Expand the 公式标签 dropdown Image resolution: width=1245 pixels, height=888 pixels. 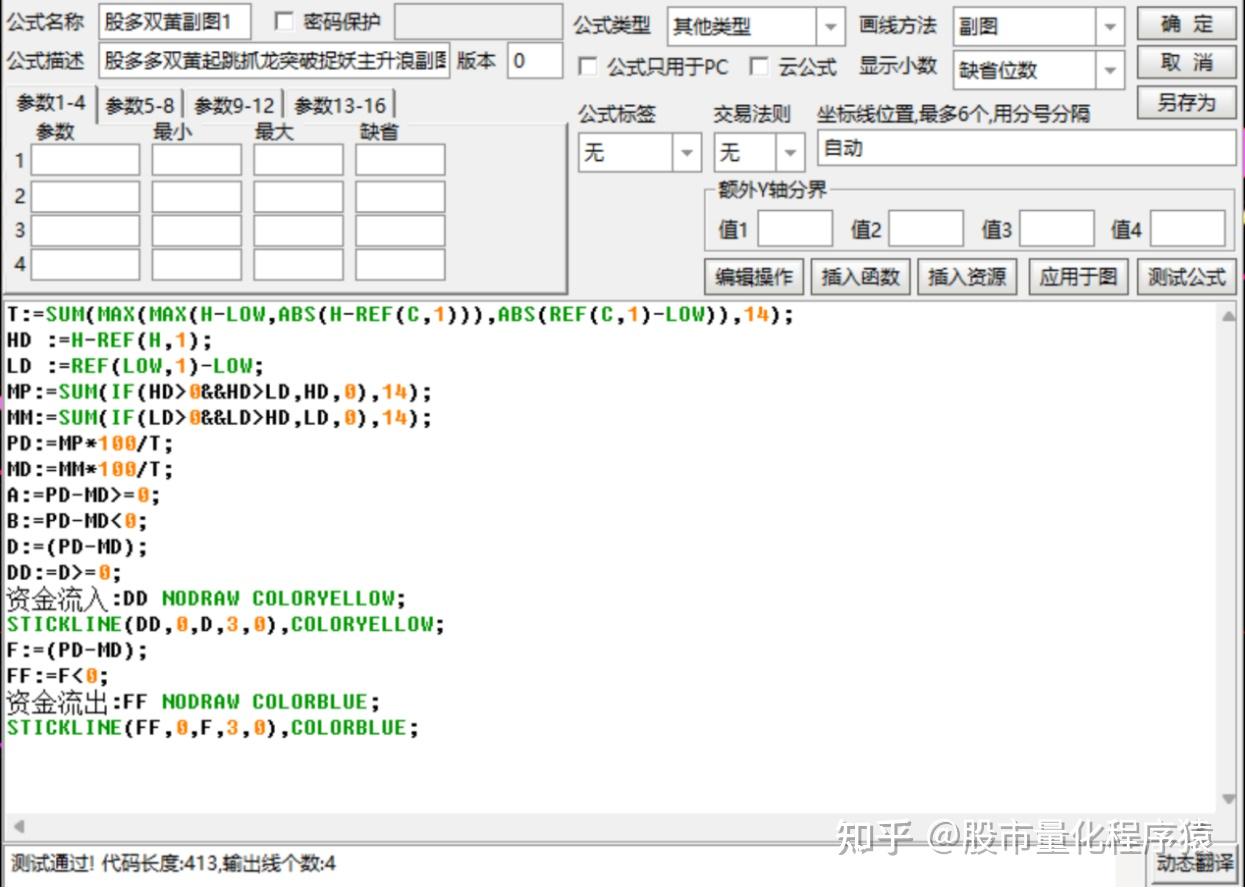(686, 153)
